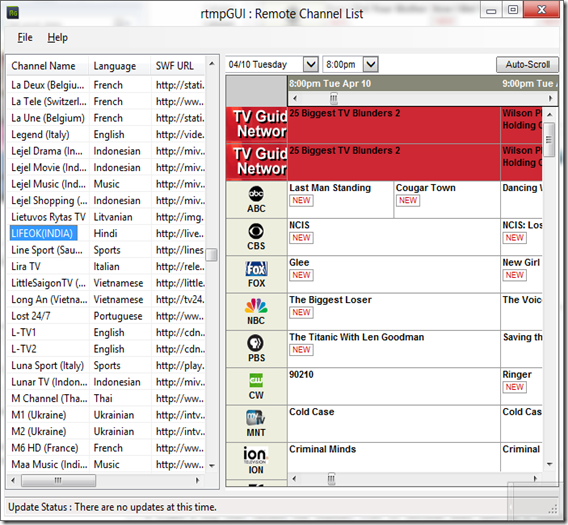Screen dimensions: 568x525
Task: Click TV guide vertical scroll down arrow
Action: pos(550,464)
